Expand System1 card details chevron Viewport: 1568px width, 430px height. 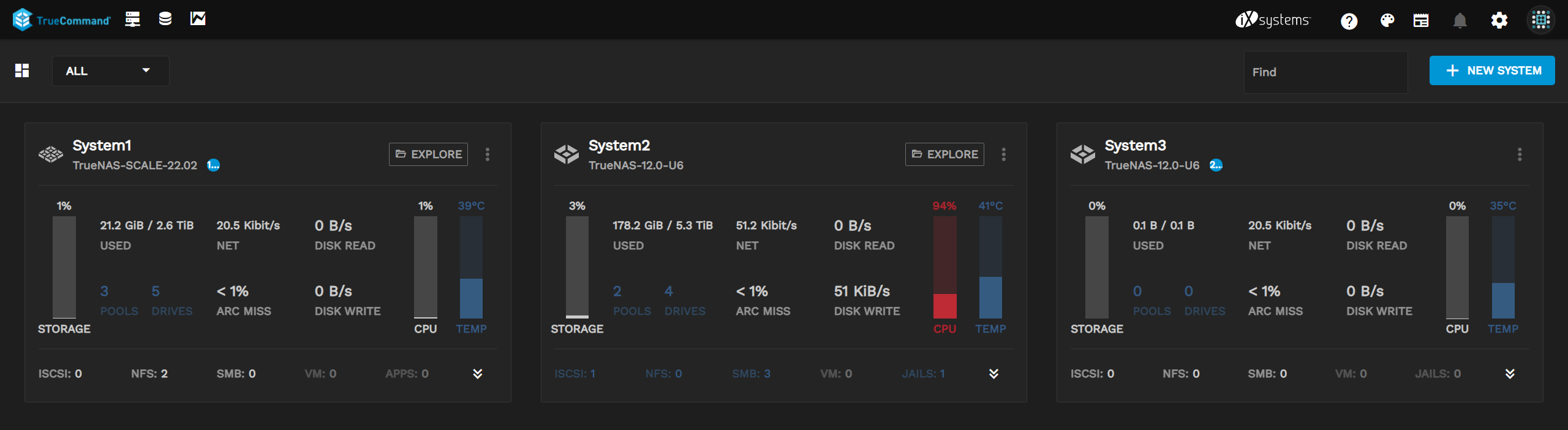pos(478,374)
